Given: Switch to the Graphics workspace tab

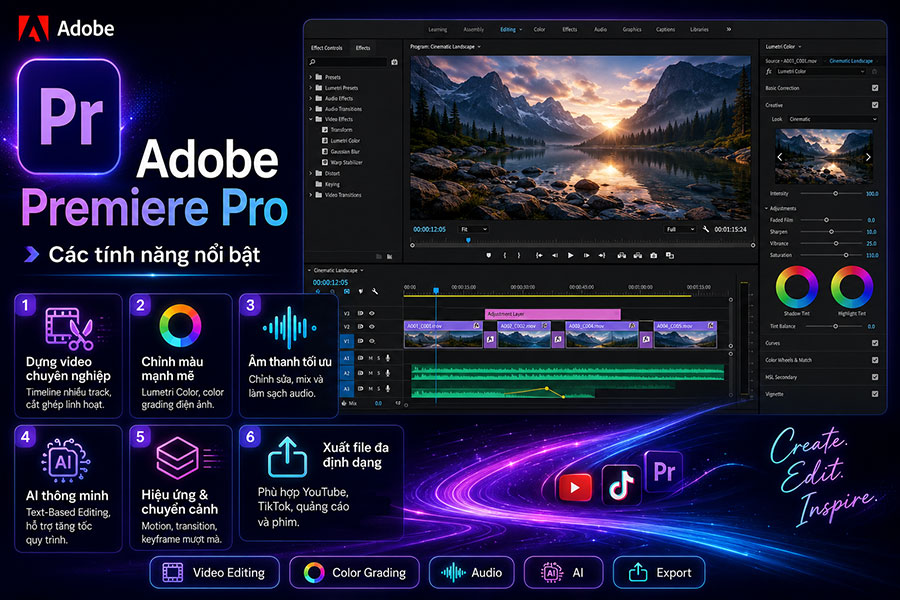Looking at the screenshot, I should click(x=632, y=29).
